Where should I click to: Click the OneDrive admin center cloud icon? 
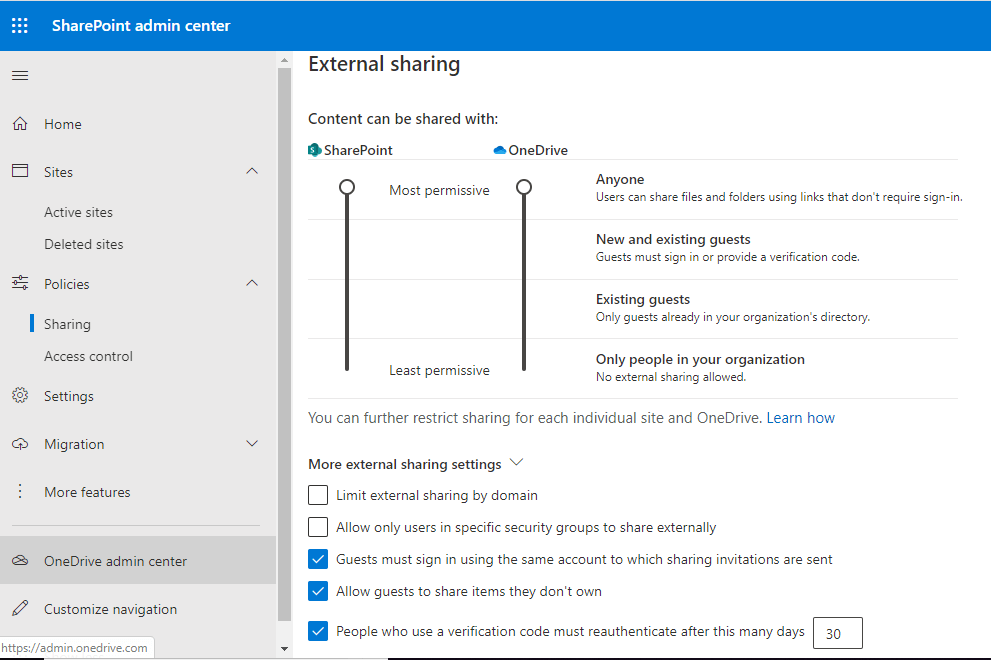[20, 561]
